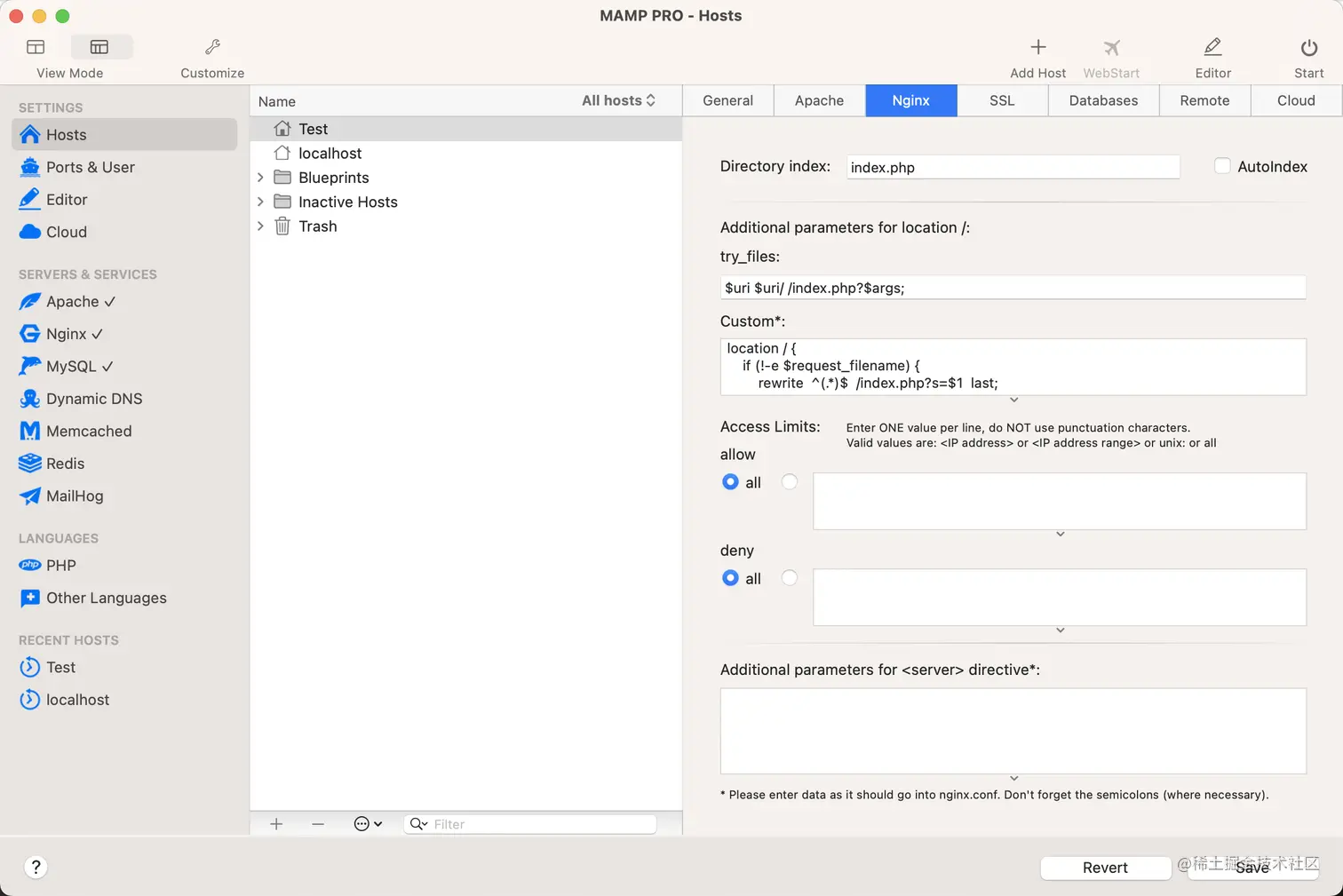Click the Start power icon
Image resolution: width=1343 pixels, height=896 pixels.
[x=1308, y=47]
